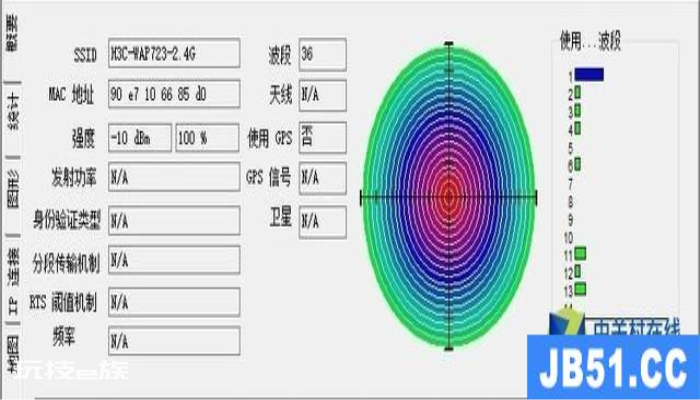The image size is (700, 400).
Task: Click the MAC 地址 field
Action: point(174,94)
